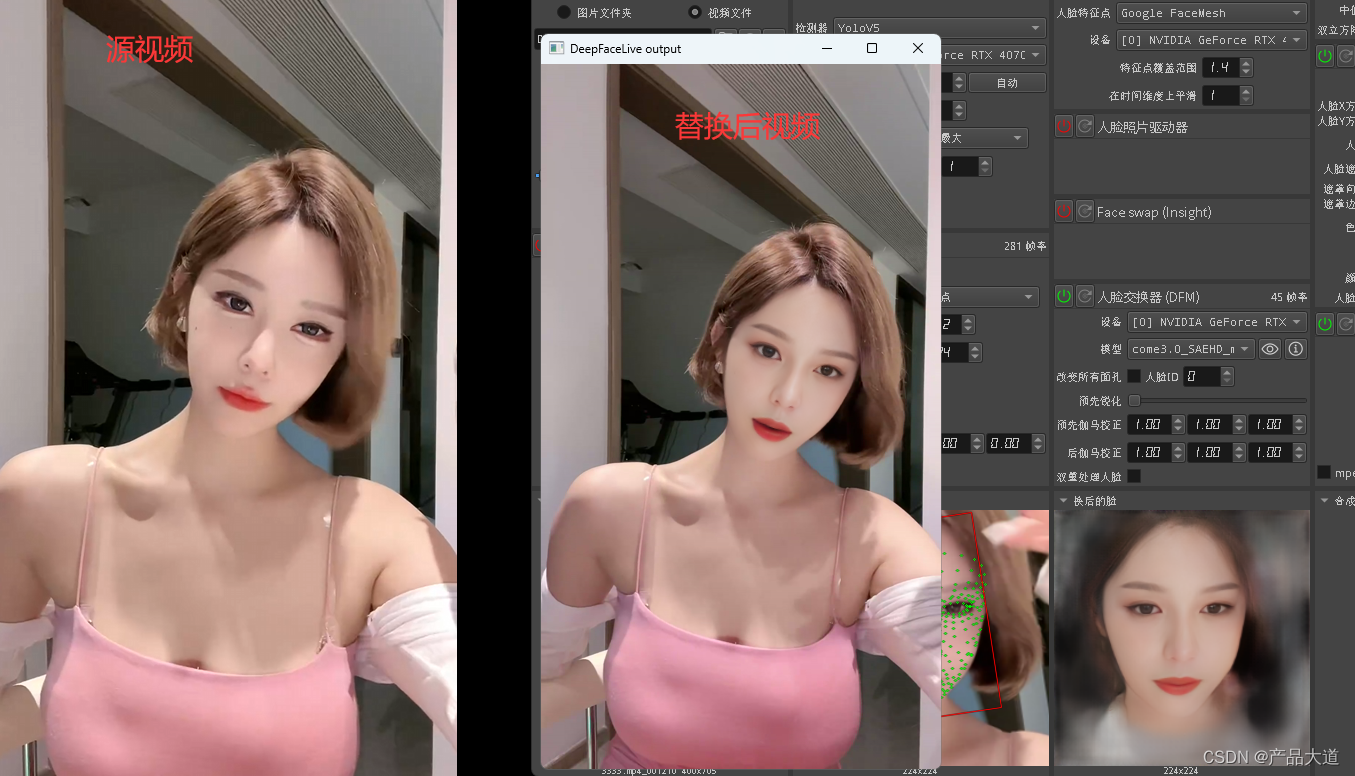Image resolution: width=1355 pixels, height=776 pixels.
Task: Click the 人脸特征点 label
Action: coord(1083,13)
